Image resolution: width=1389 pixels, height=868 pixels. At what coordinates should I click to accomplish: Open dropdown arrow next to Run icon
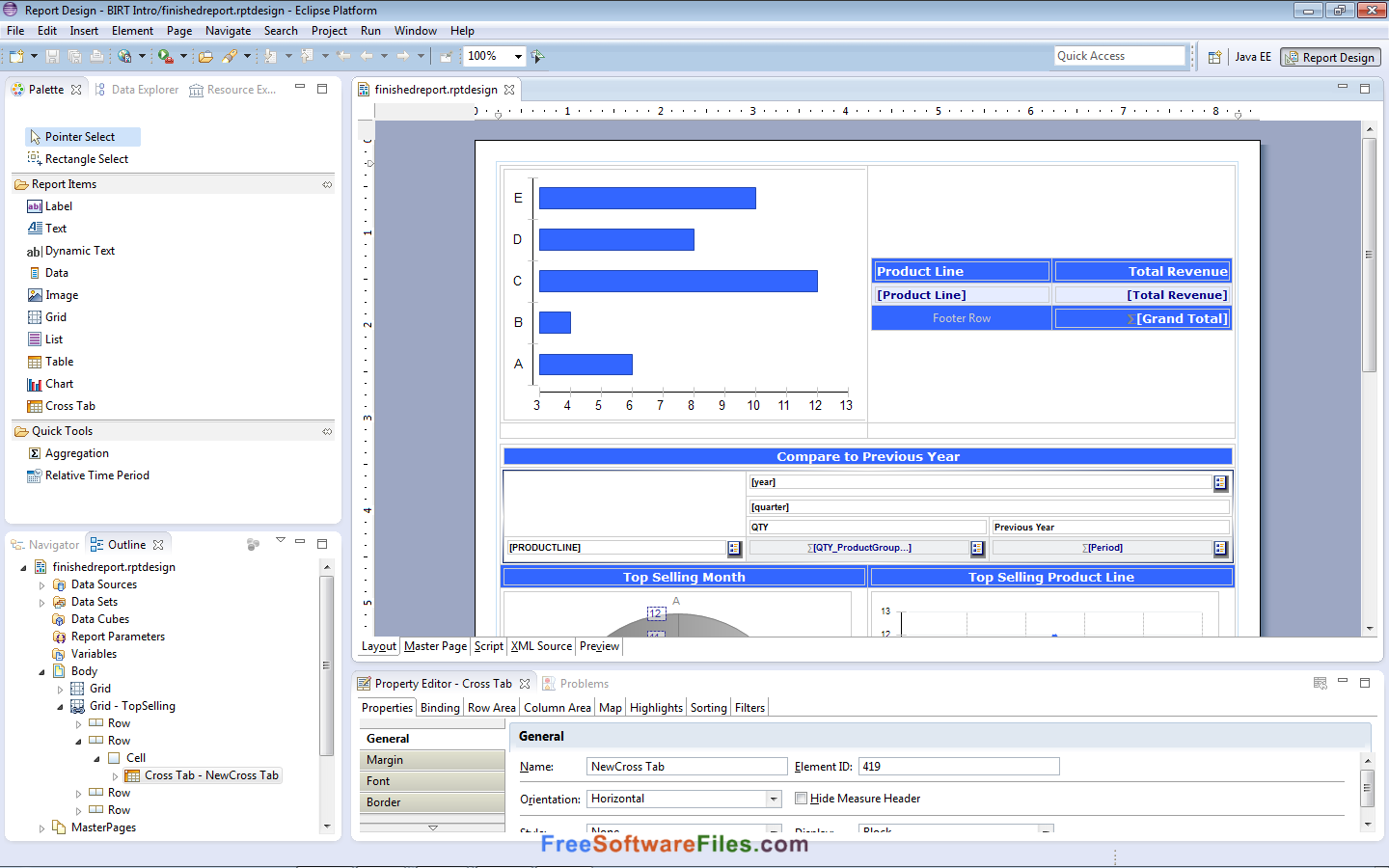click(183, 56)
